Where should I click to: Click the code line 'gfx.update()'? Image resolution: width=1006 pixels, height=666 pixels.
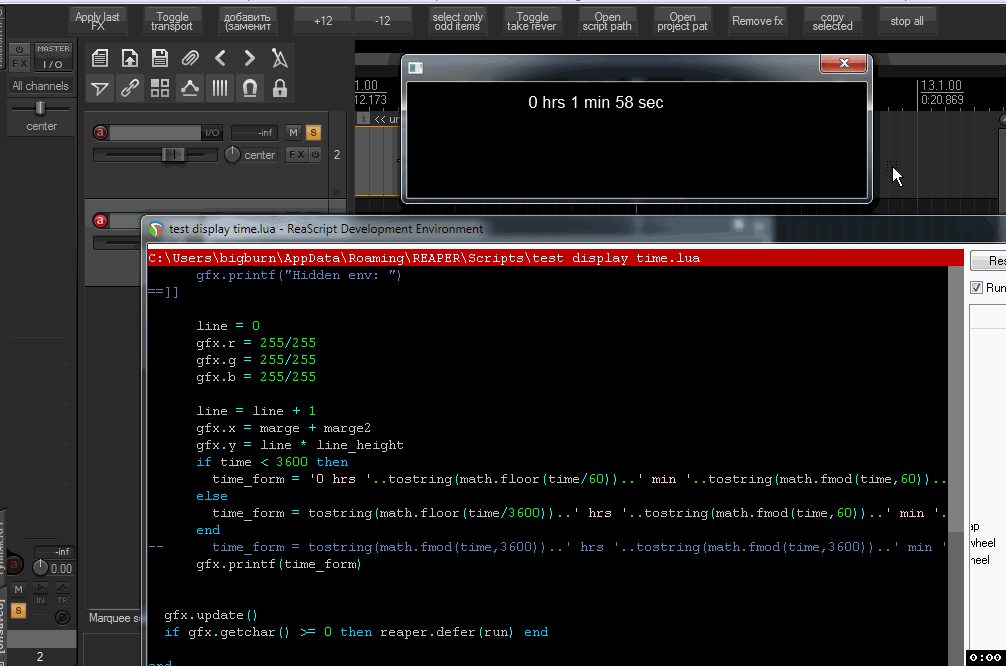click(x=211, y=615)
